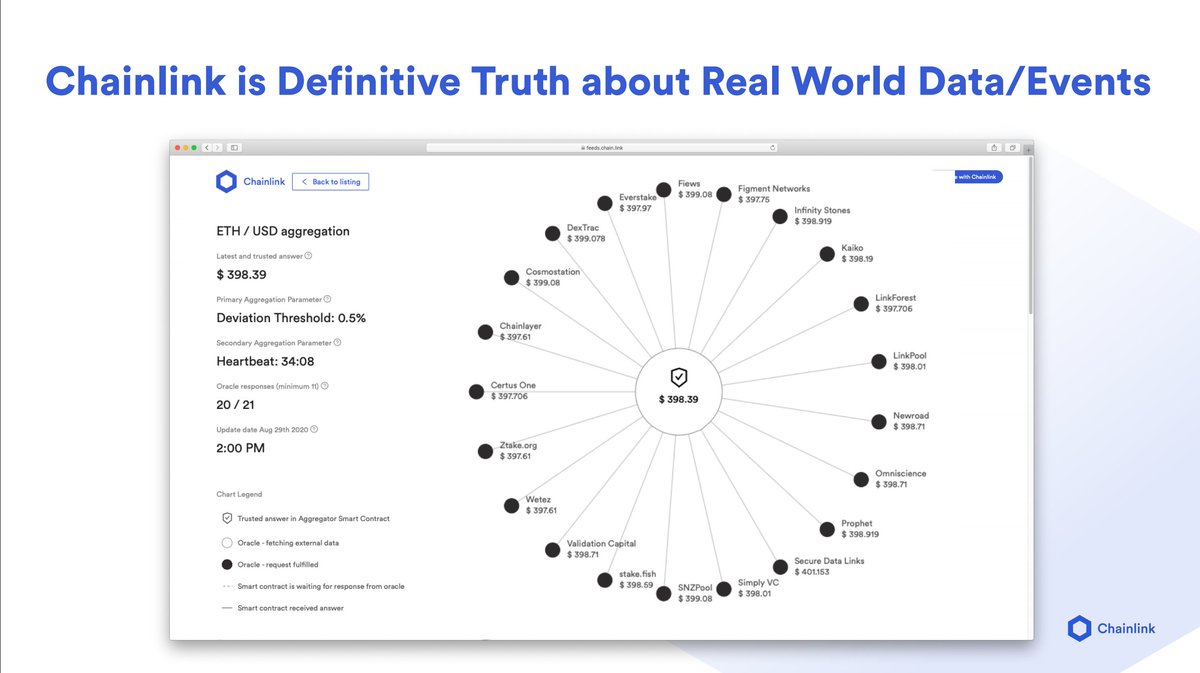Select the stake.fish oracle node
This screenshot has width=1200, height=673.
[604, 580]
